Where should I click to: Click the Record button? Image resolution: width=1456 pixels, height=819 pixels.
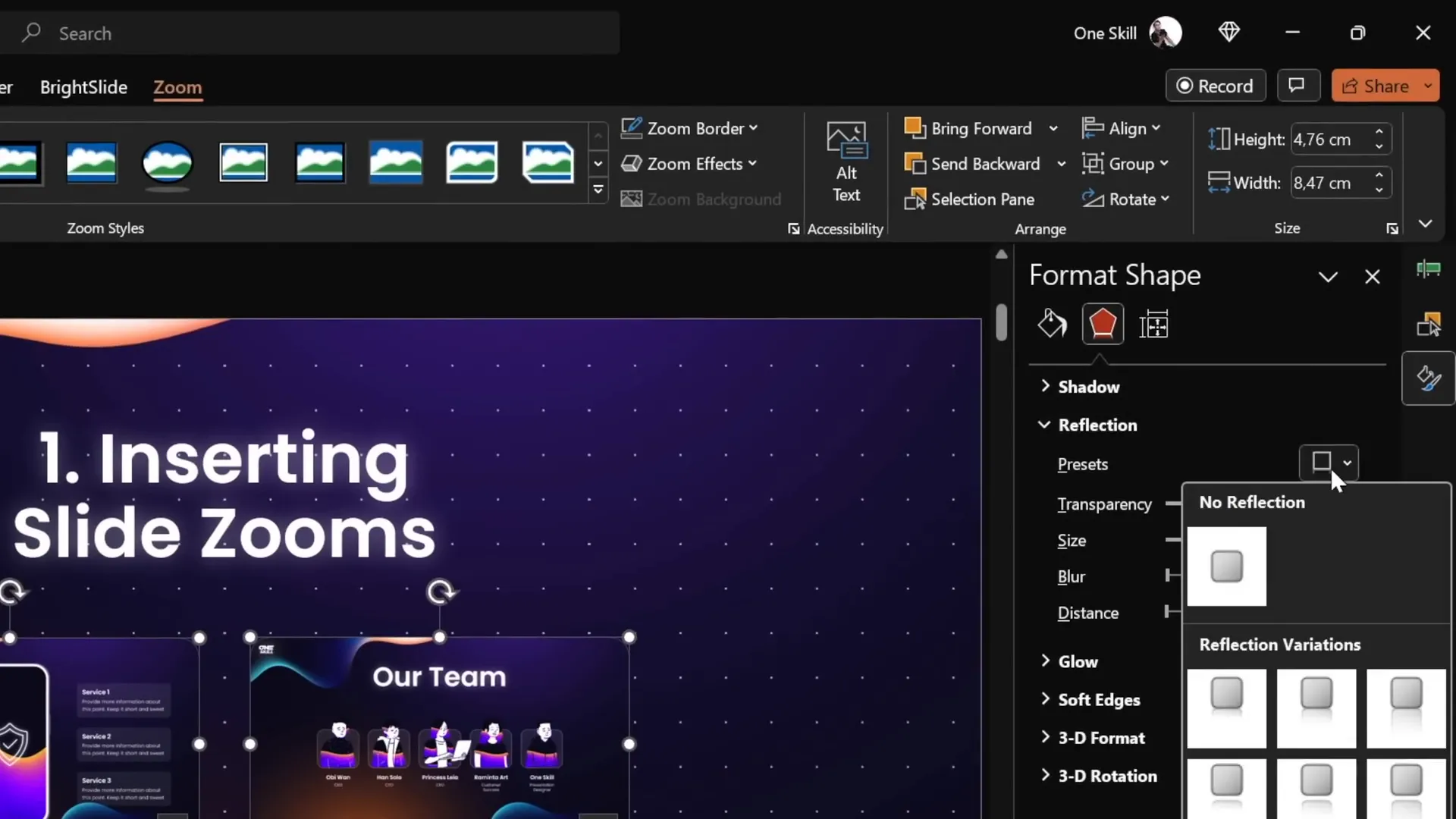point(1215,85)
